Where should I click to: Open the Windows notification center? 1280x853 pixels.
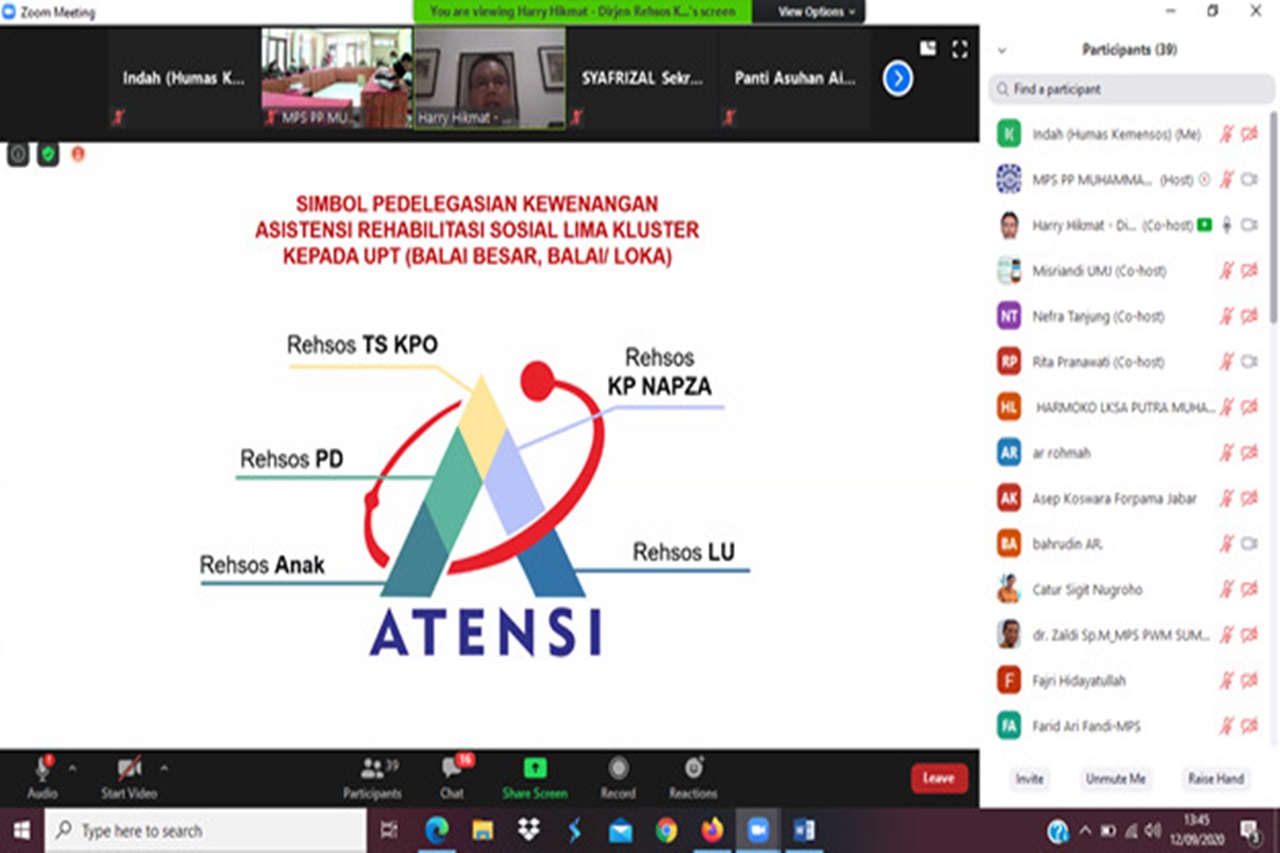pyautogui.click(x=1250, y=831)
